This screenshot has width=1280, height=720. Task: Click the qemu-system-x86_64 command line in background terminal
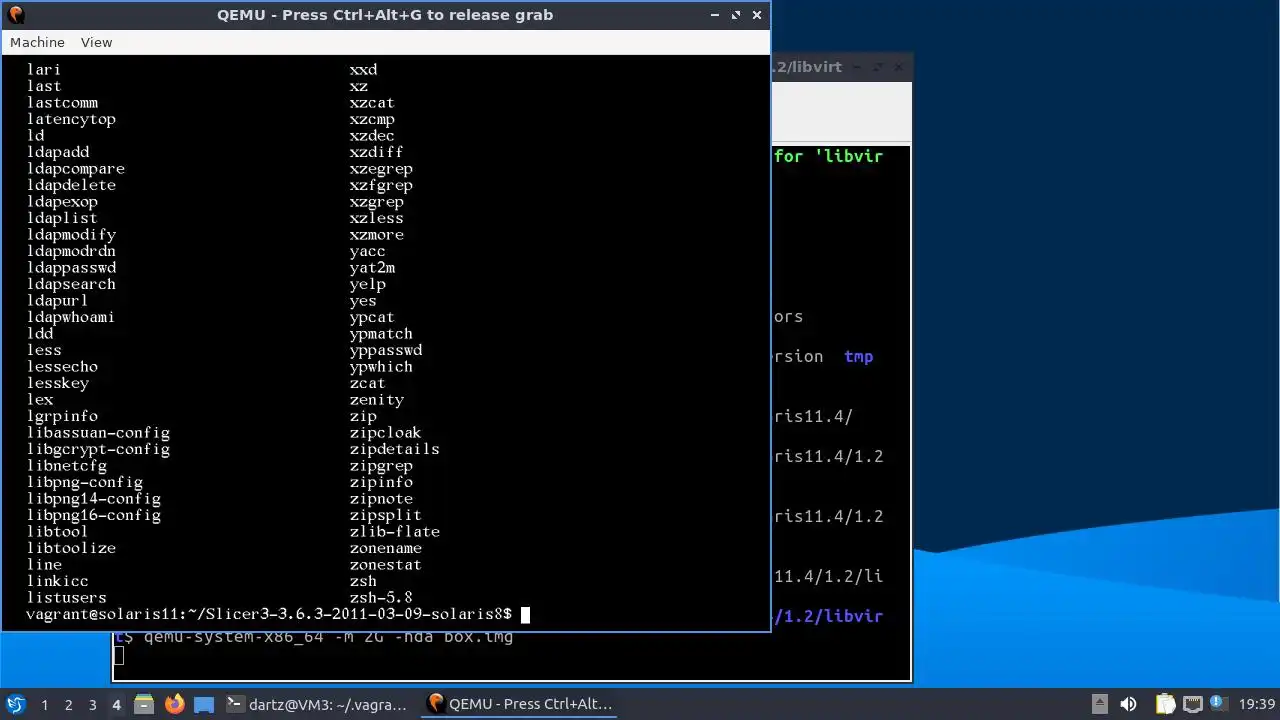[328, 637]
